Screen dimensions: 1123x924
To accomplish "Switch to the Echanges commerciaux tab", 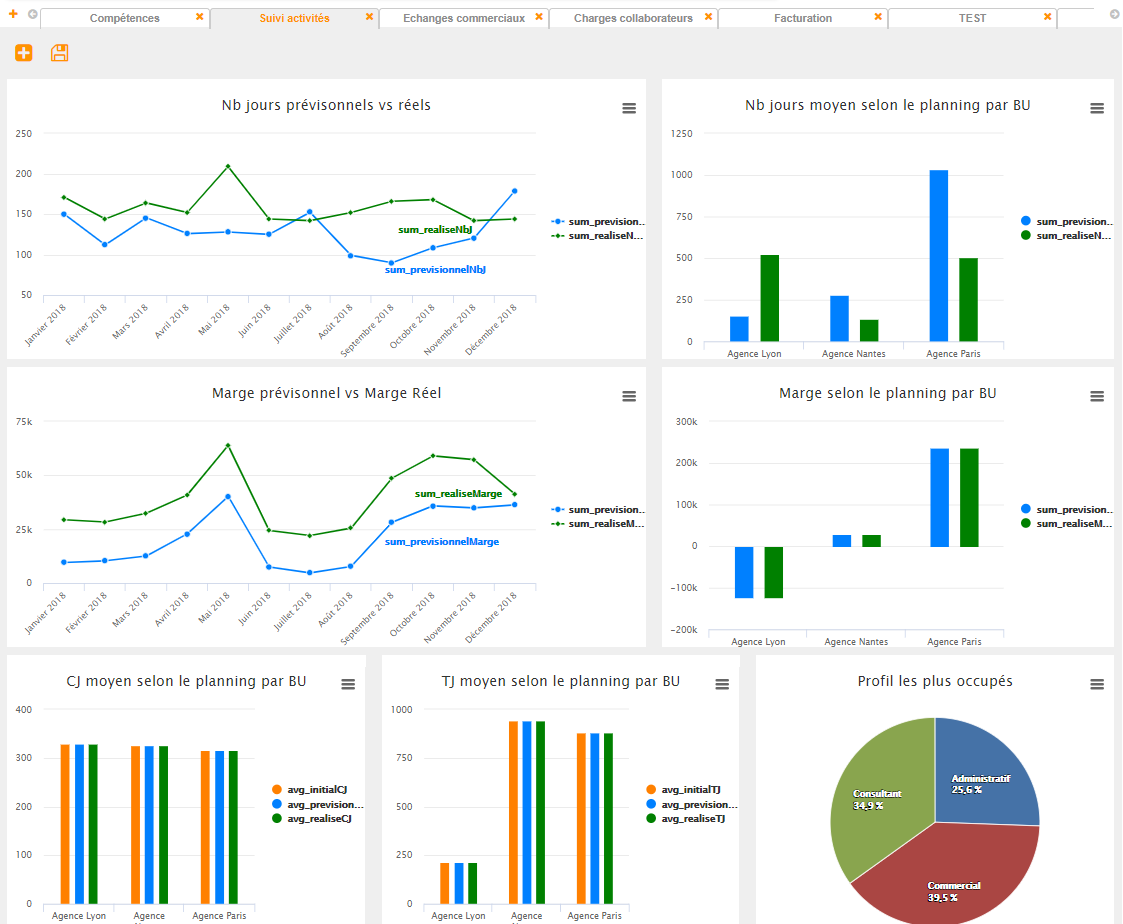I will pyautogui.click(x=463, y=19).
